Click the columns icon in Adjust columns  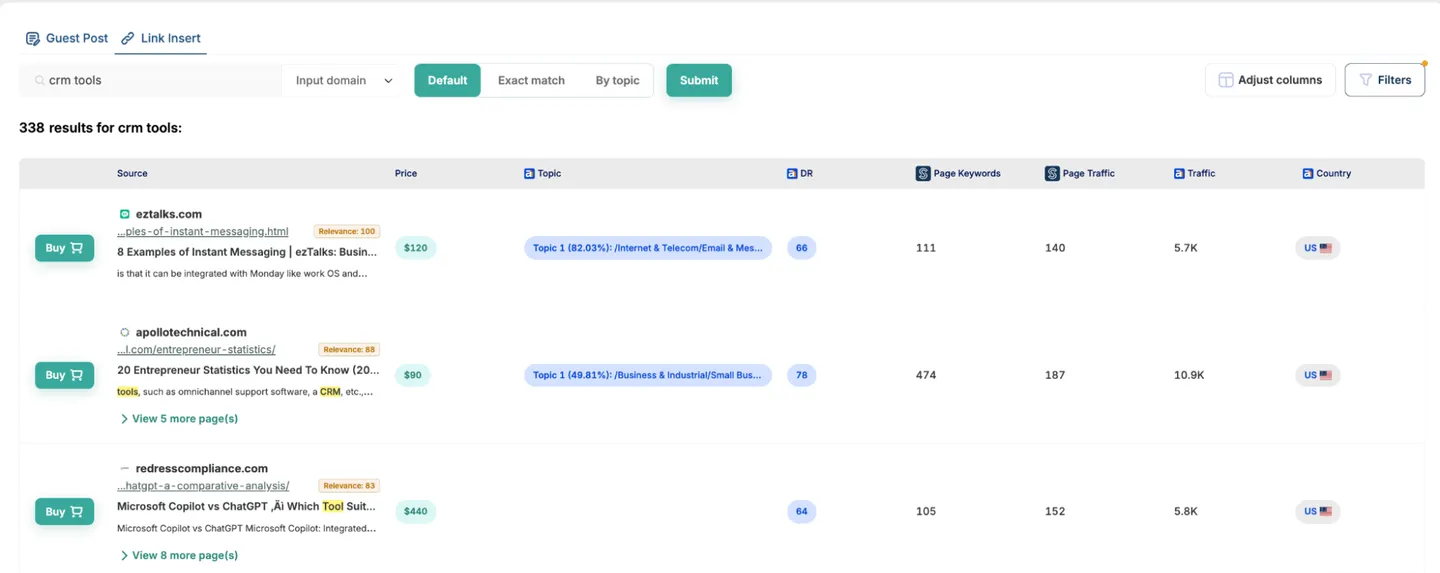point(1225,80)
